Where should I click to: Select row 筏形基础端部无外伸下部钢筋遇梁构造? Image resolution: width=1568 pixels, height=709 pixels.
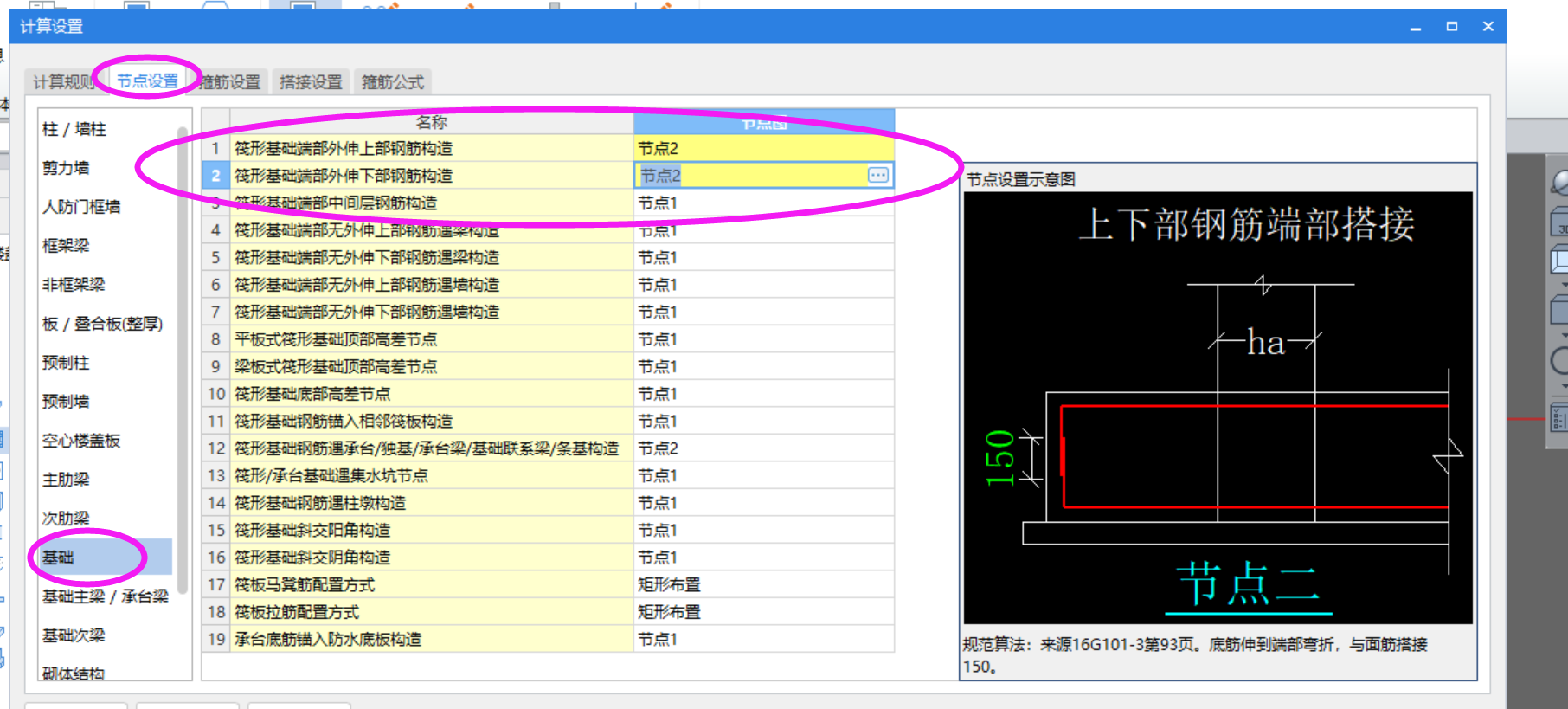pos(431,257)
